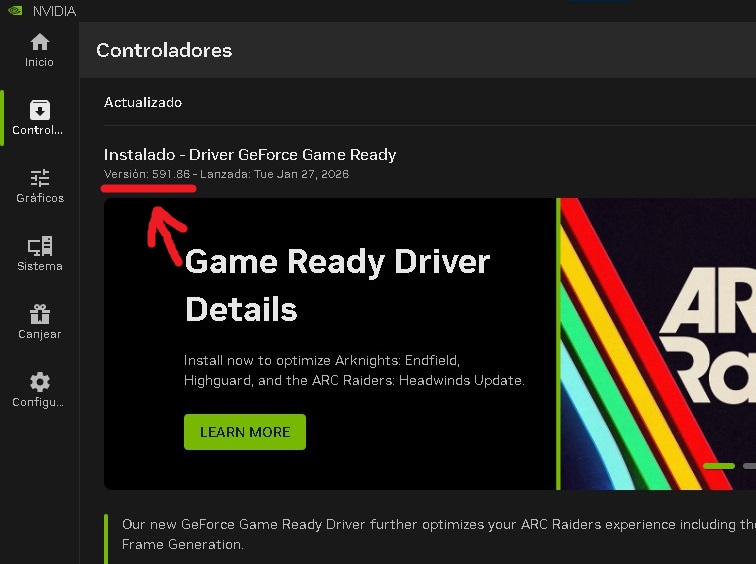This screenshot has height=564, width=756.
Task: Open the Canjear gift icon
Action: click(40, 314)
